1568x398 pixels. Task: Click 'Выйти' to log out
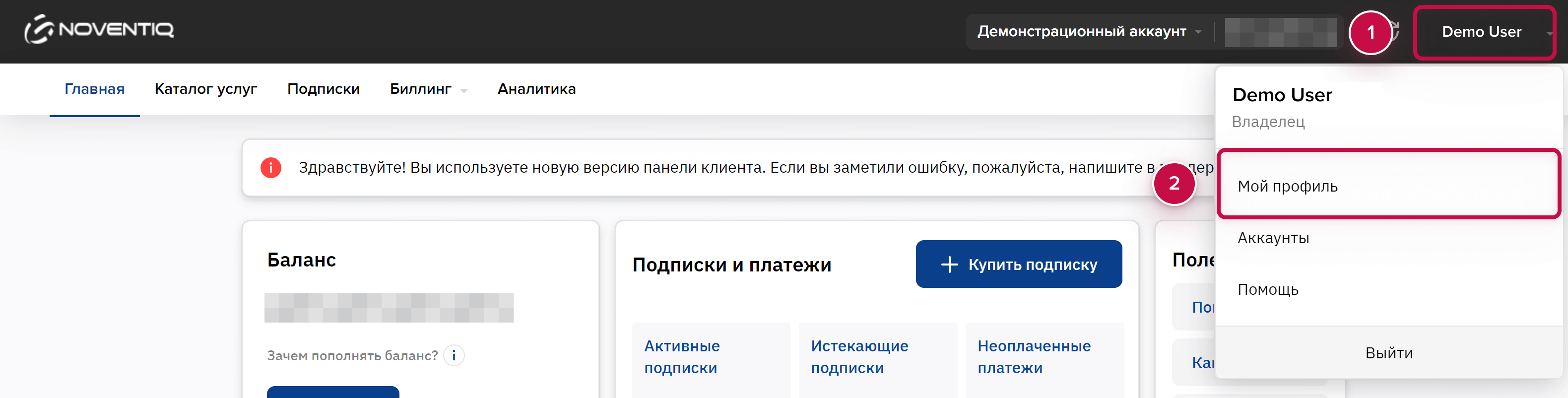1388,353
